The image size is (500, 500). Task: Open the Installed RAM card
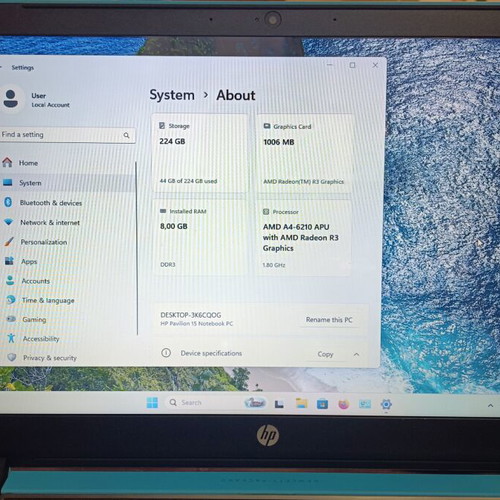(200, 237)
